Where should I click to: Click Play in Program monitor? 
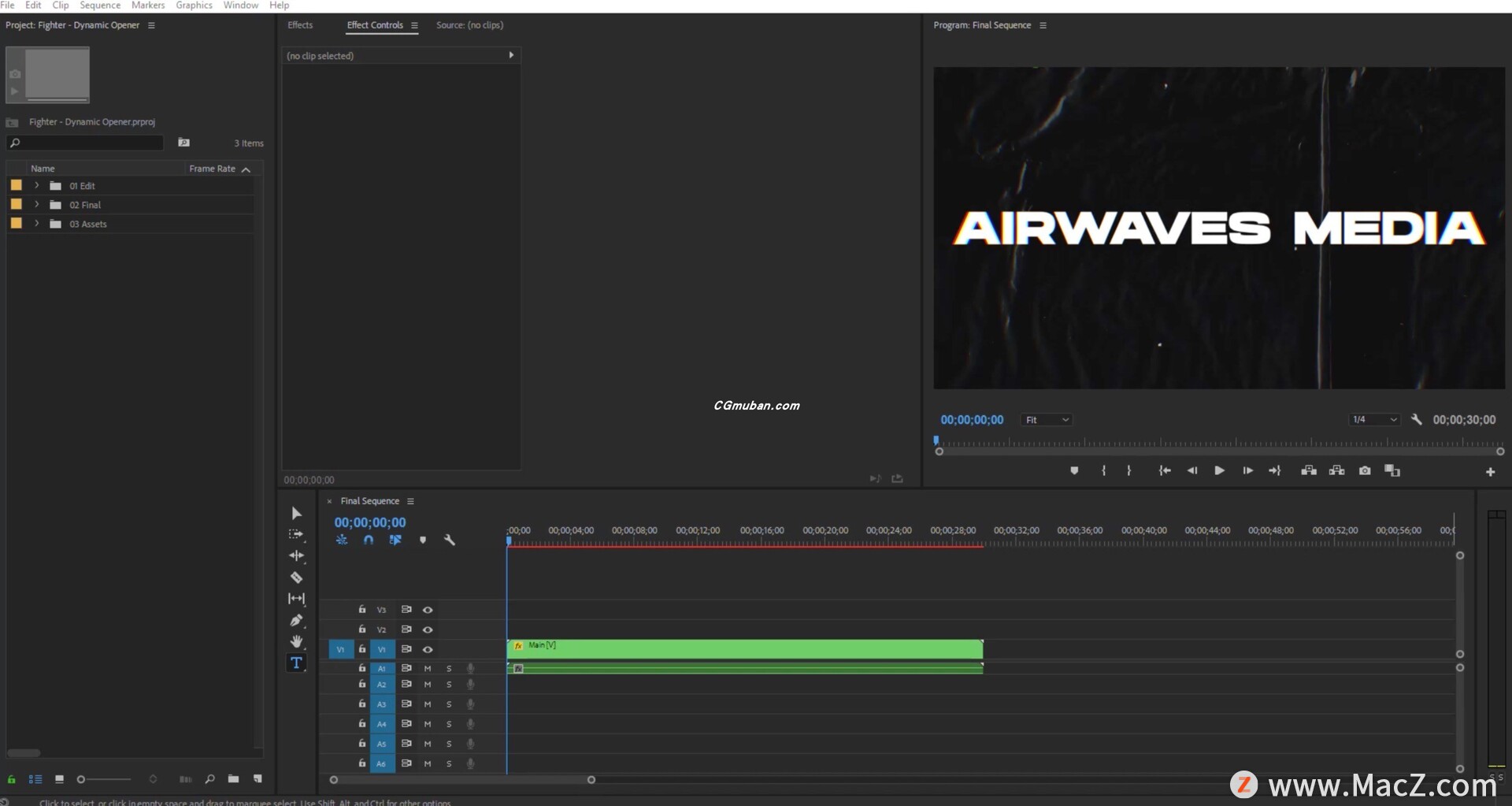(1219, 470)
